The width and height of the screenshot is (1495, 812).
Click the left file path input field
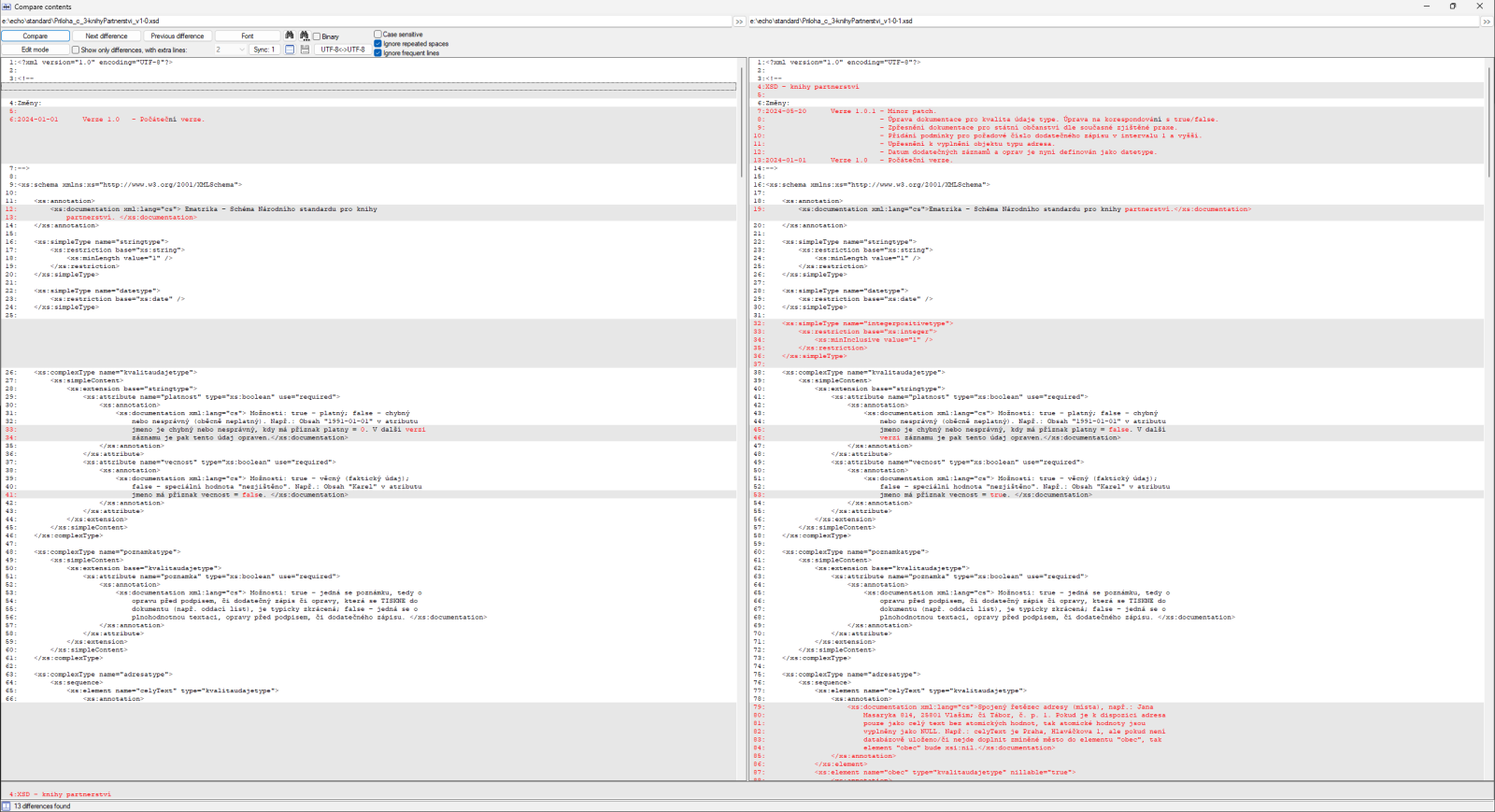pyautogui.click(x=365, y=21)
